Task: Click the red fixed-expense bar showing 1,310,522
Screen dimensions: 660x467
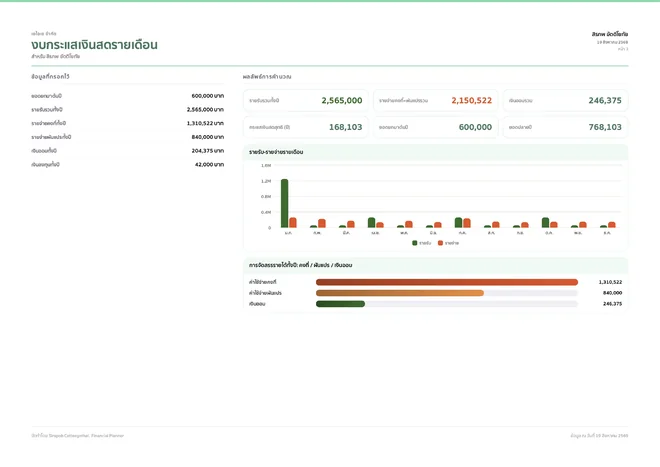Action: pos(447,282)
